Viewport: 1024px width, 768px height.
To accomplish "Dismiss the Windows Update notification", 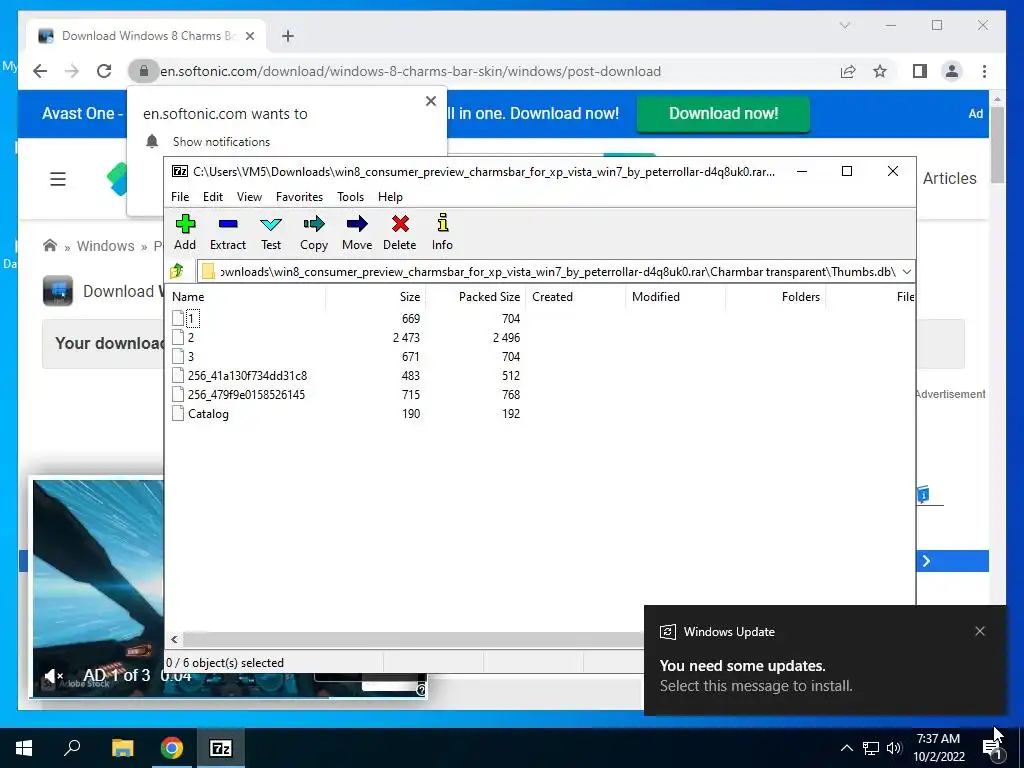I will pos(980,631).
